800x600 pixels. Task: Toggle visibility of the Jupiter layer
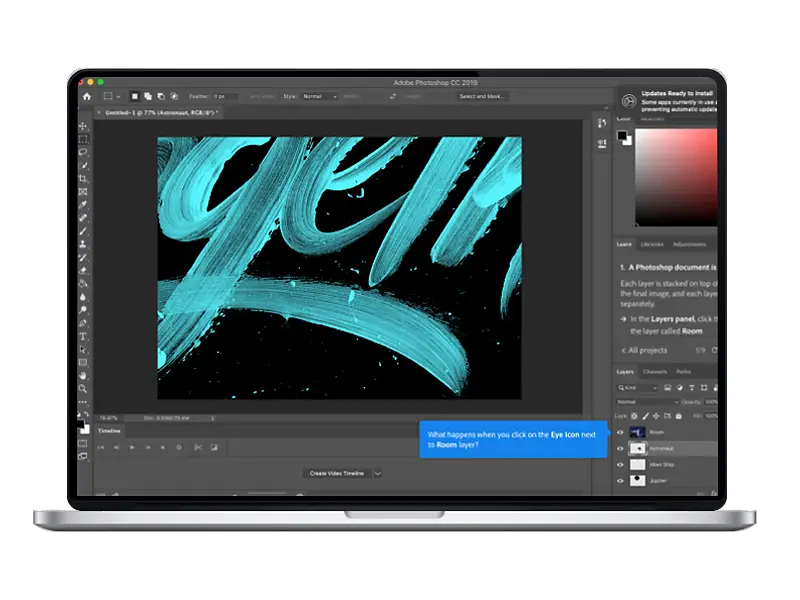tap(620, 481)
